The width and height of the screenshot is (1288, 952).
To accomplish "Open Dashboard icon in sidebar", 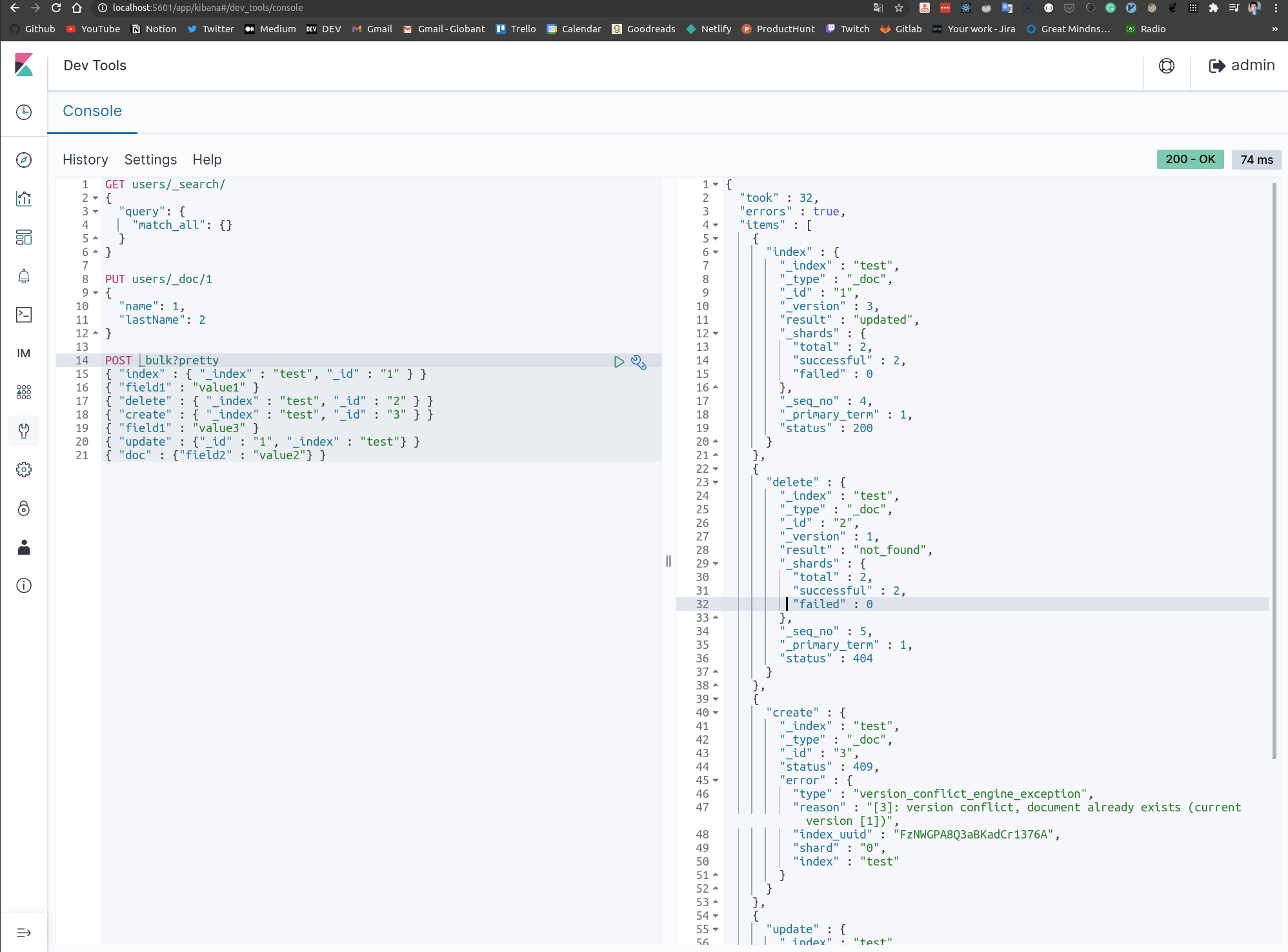I will (24, 237).
